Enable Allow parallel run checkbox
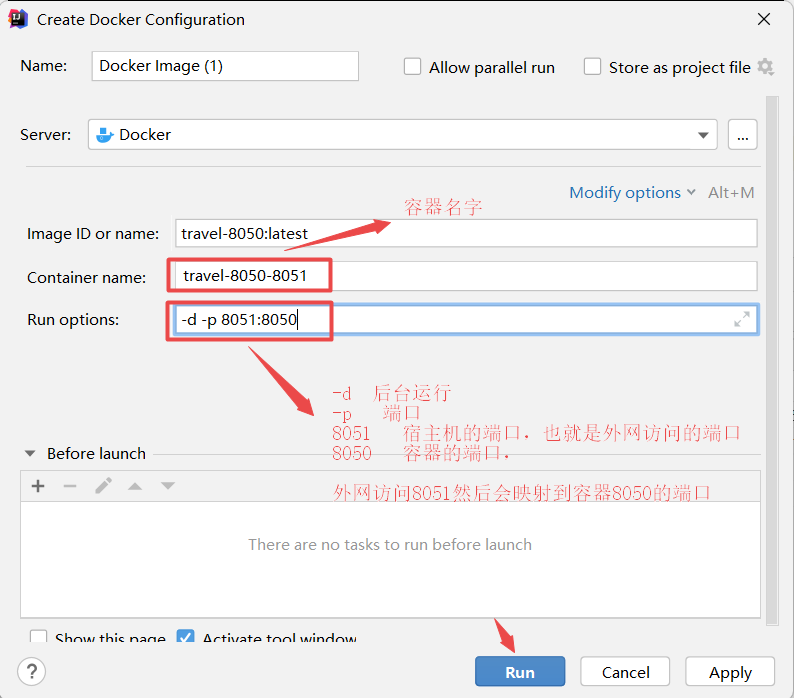Screen dimensions: 794x698 click(412, 66)
